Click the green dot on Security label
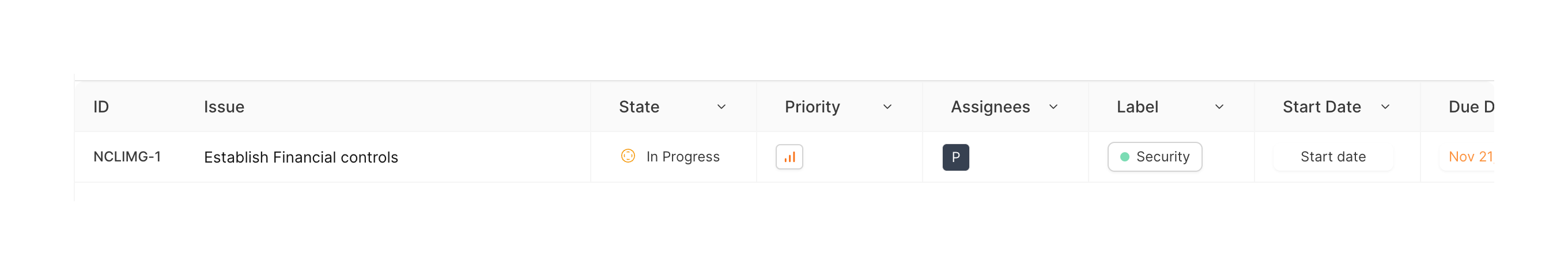1568x275 pixels. click(x=1124, y=157)
